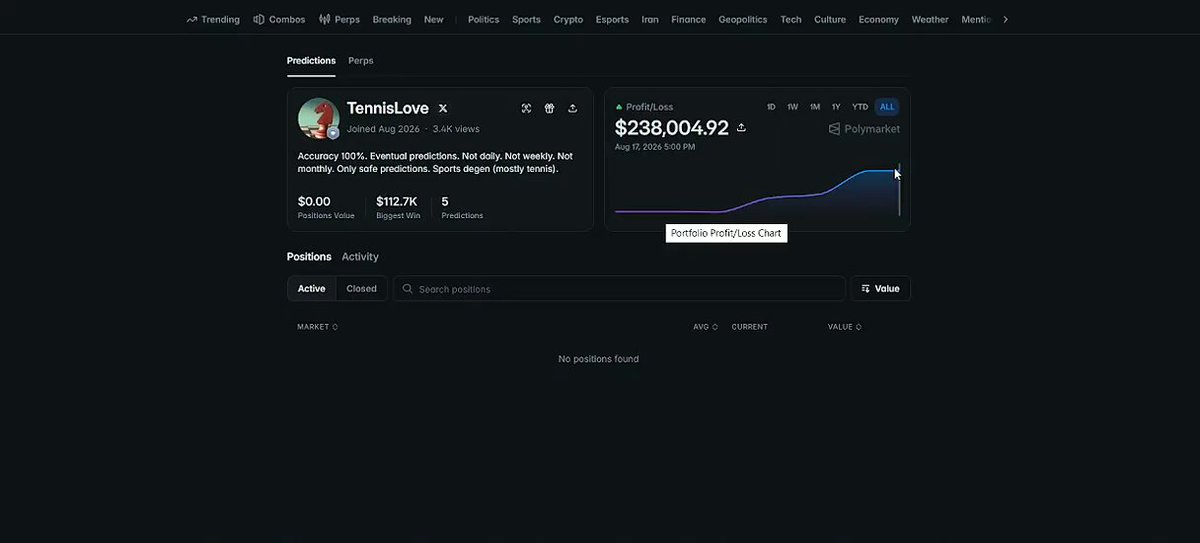Image resolution: width=1200 pixels, height=543 pixels.
Task: Open the Politics category
Action: pyautogui.click(x=483, y=19)
